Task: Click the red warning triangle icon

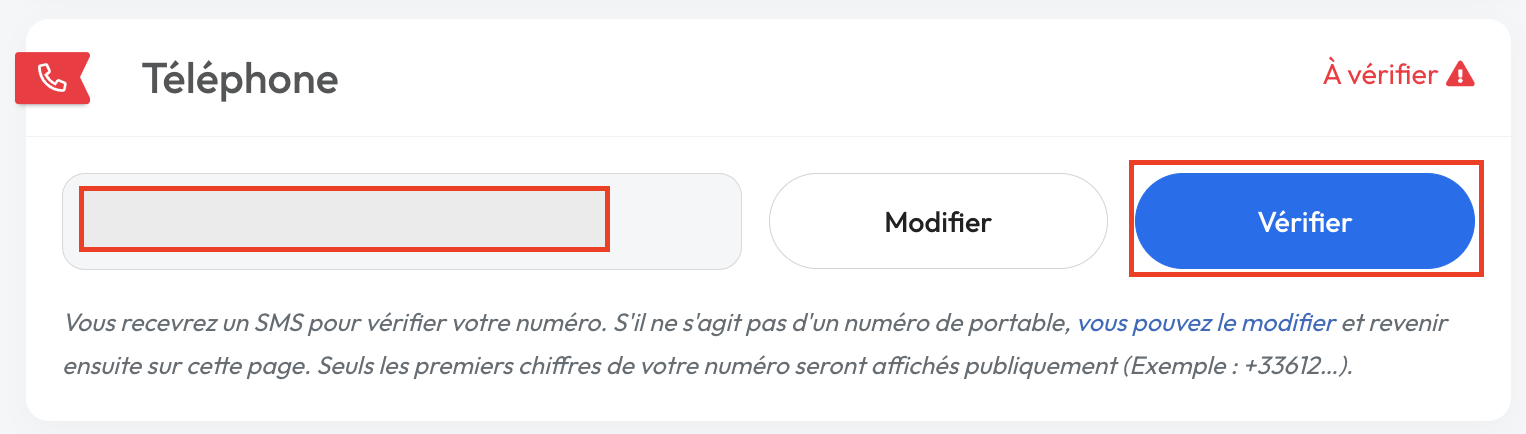Action: tap(1460, 74)
